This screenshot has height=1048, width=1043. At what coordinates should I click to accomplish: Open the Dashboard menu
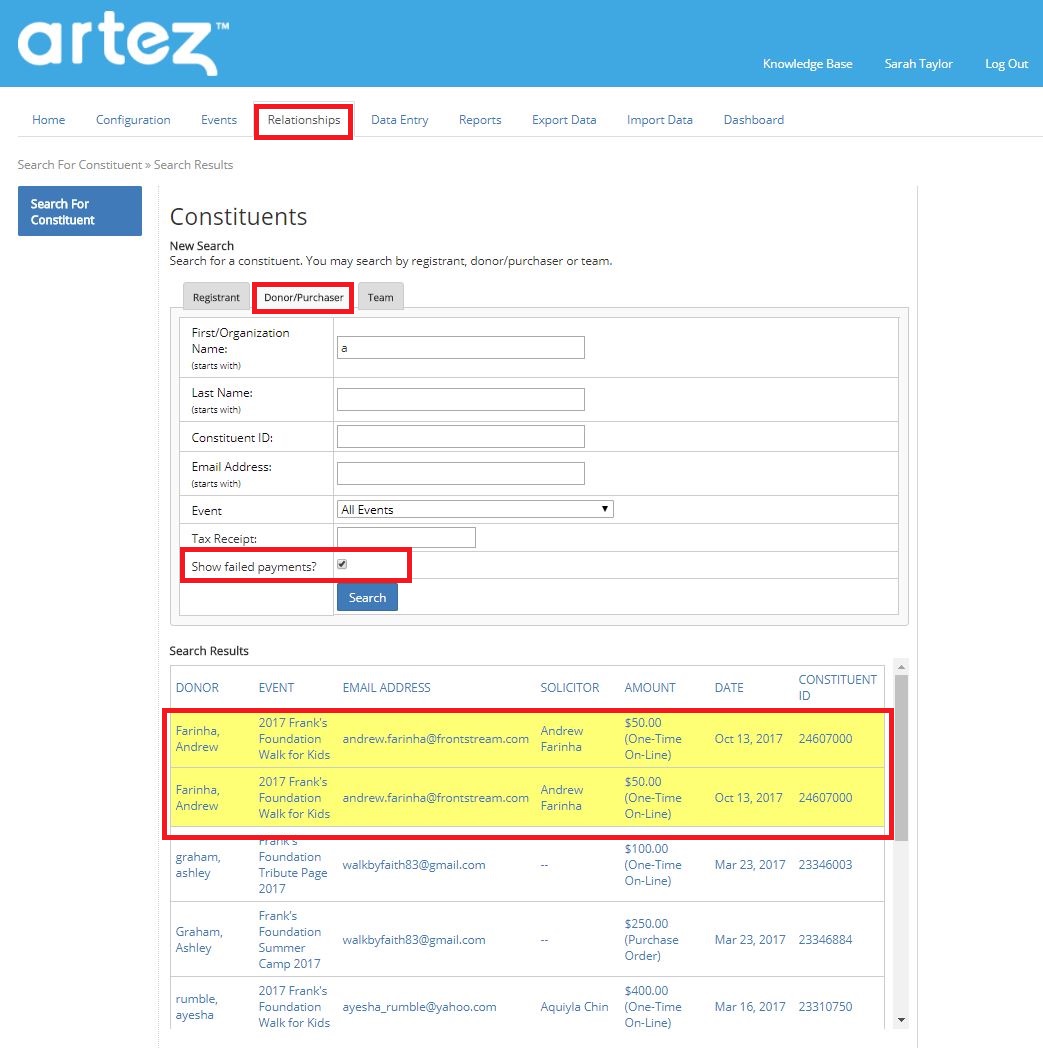pos(754,120)
